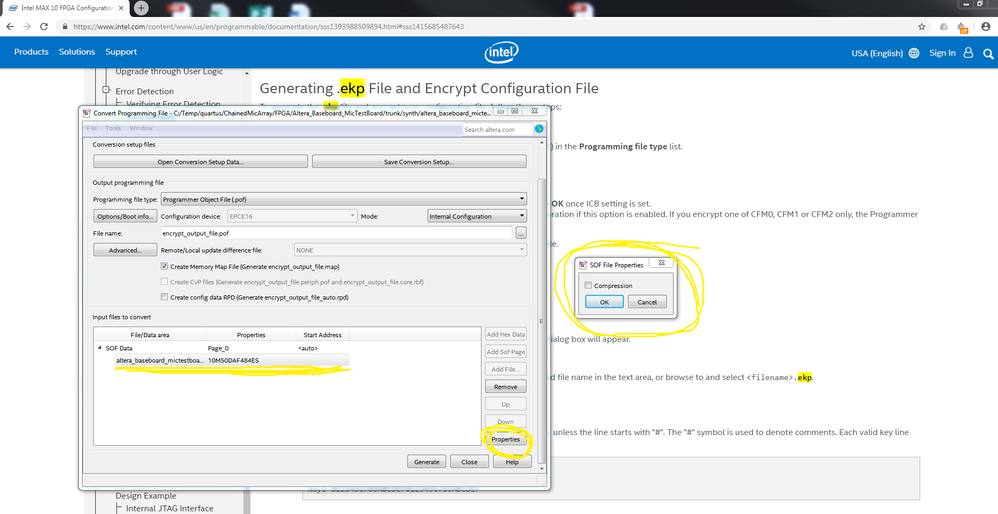This screenshot has width=998, height=514.
Task: Click the Close button in converter dialog
Action: [469, 462]
